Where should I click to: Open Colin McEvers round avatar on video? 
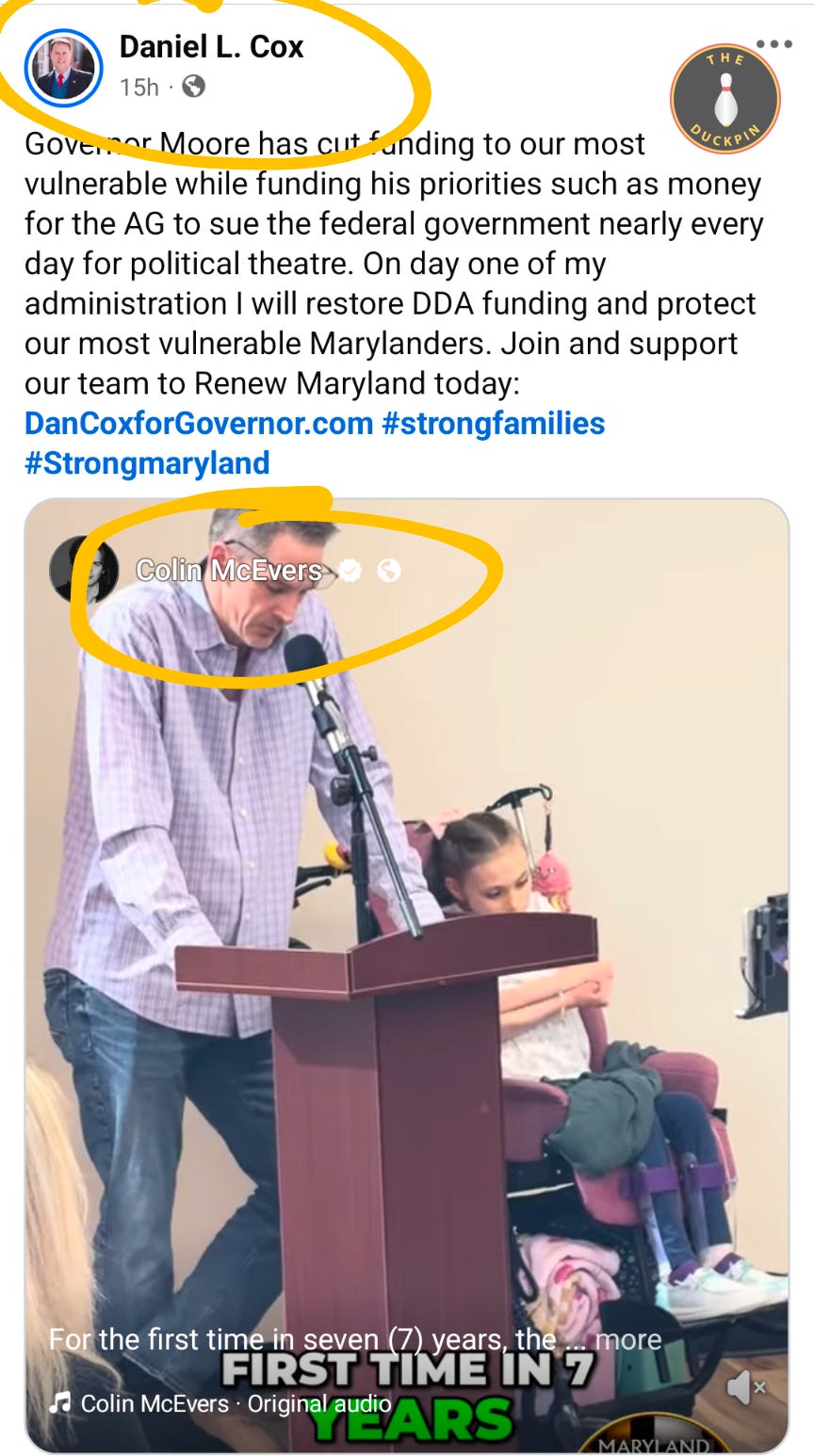point(84,570)
